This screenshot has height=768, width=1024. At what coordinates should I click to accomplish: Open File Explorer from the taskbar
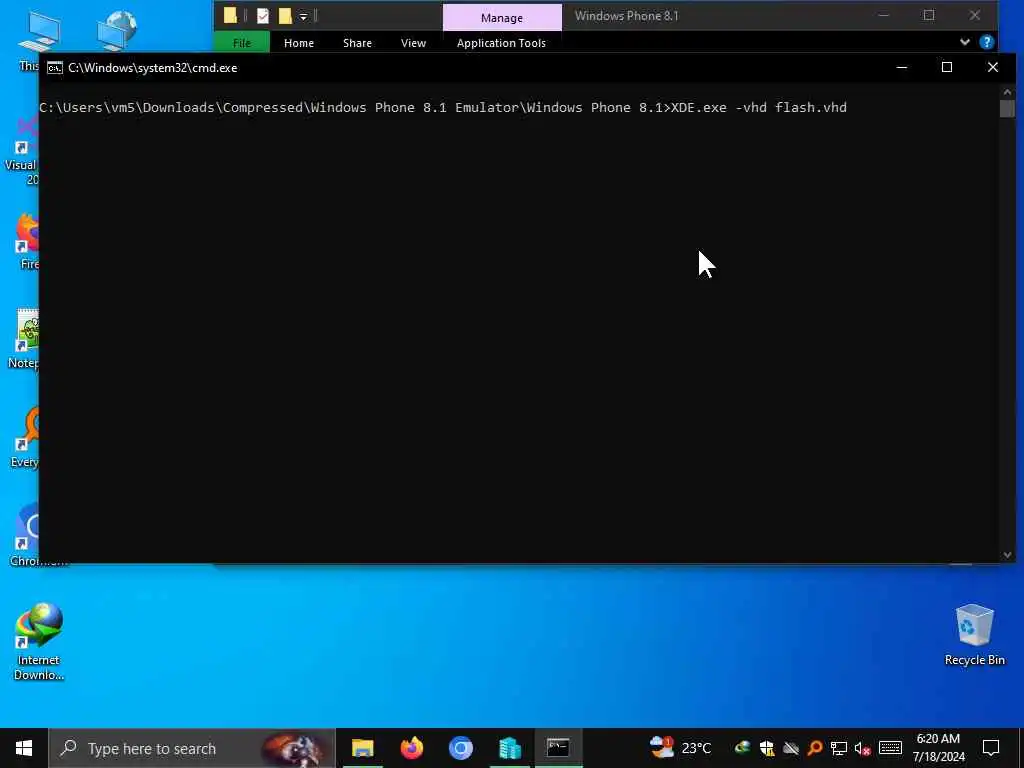[x=362, y=748]
